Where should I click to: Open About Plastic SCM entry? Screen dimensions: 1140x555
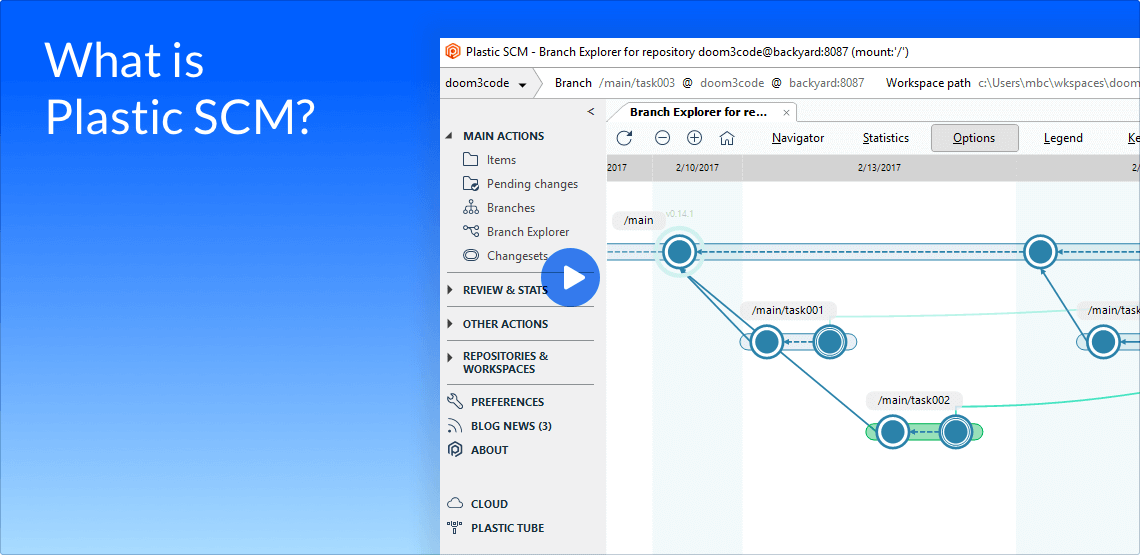click(x=478, y=450)
